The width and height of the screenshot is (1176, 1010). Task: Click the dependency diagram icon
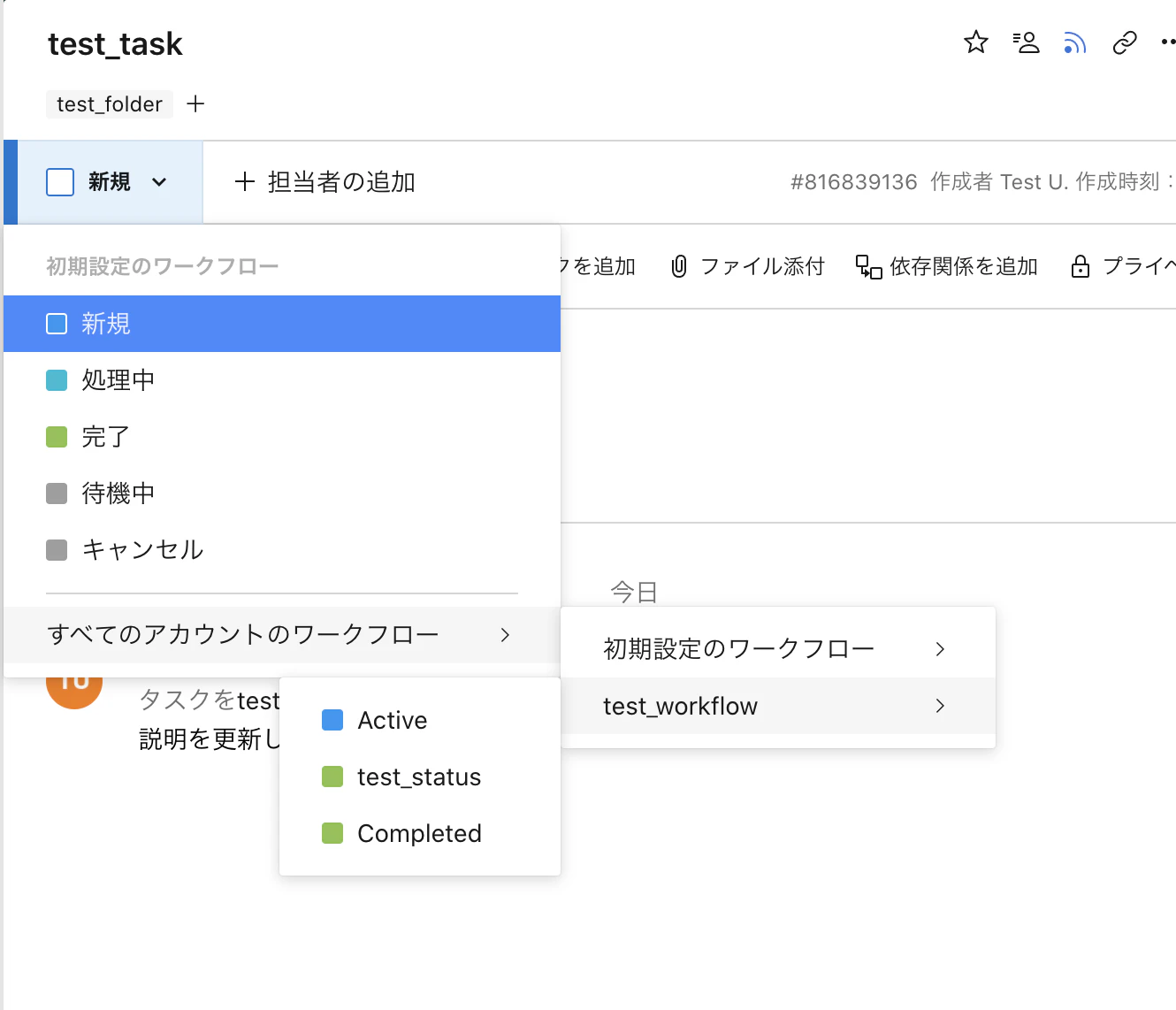click(x=868, y=266)
